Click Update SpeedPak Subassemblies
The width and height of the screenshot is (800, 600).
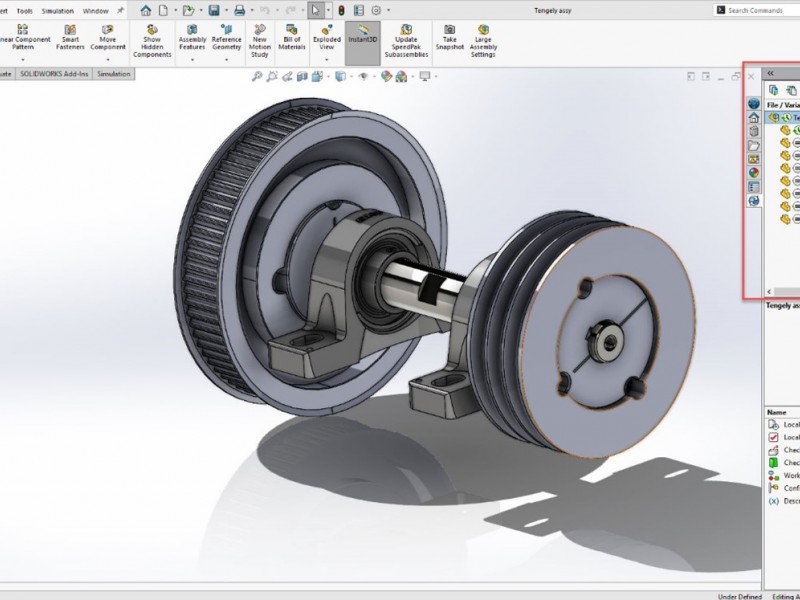click(x=406, y=40)
